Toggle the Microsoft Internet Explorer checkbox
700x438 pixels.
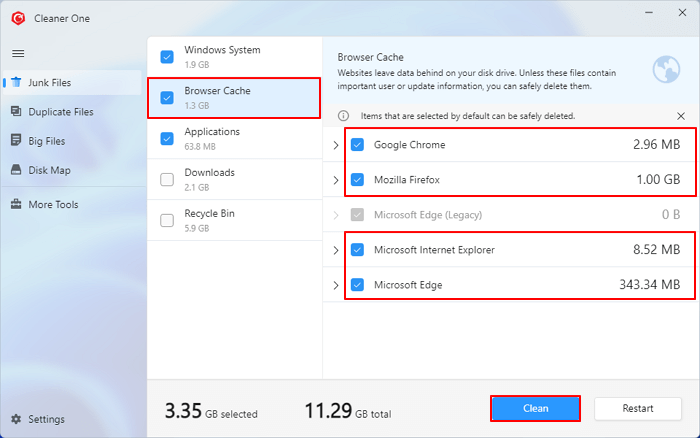tap(357, 250)
